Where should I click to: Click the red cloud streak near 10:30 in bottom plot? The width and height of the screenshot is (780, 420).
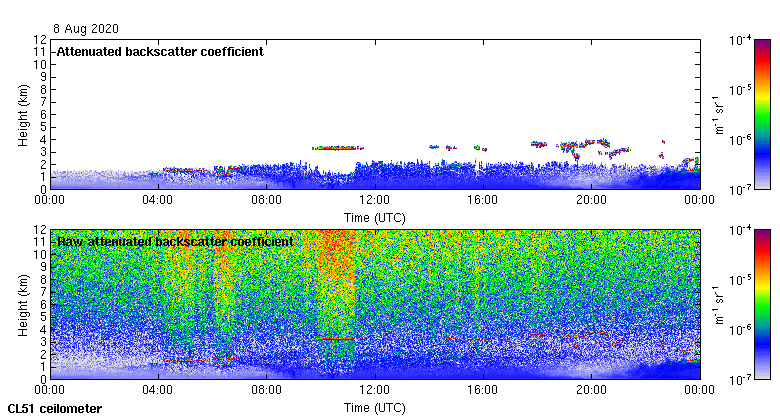pyautogui.click(x=334, y=339)
